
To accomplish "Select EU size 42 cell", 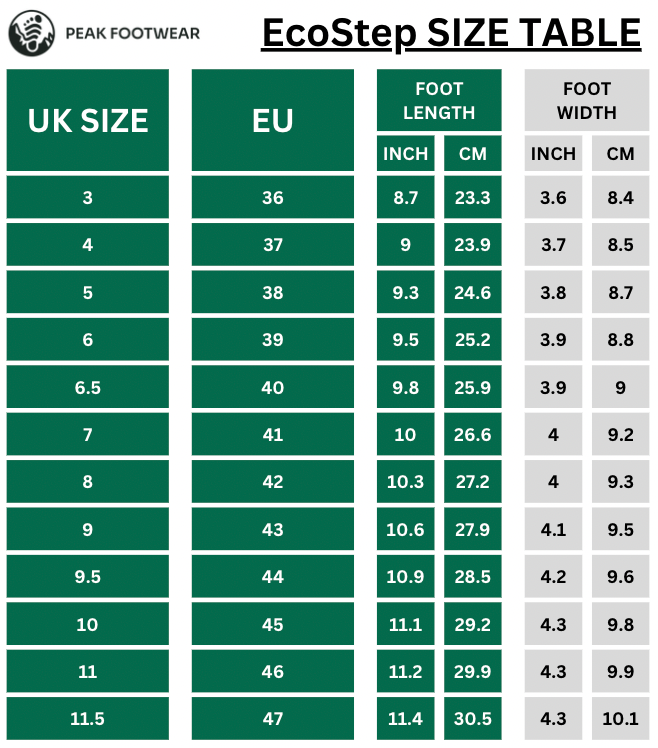I will pyautogui.click(x=272, y=482).
